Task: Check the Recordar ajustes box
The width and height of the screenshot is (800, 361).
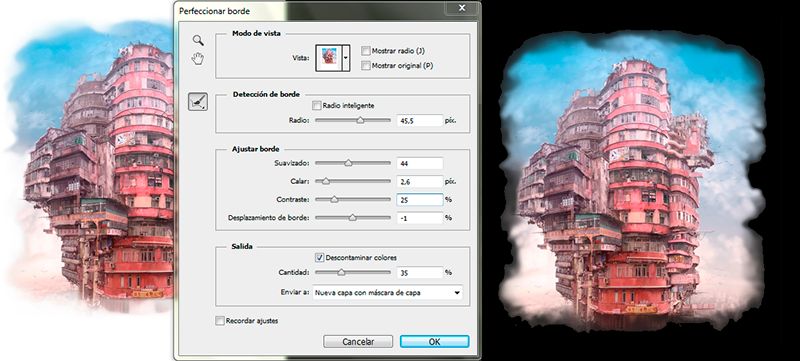Action: click(x=219, y=321)
